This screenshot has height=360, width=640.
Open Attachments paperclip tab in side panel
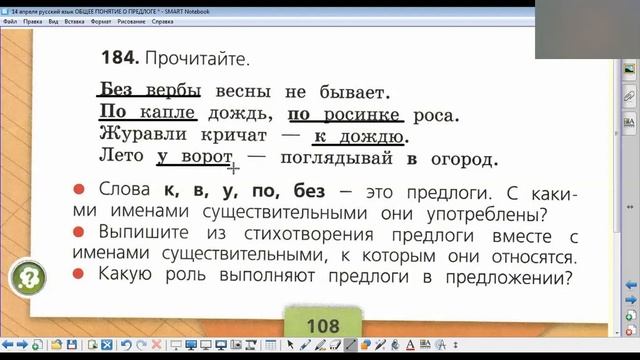(629, 96)
